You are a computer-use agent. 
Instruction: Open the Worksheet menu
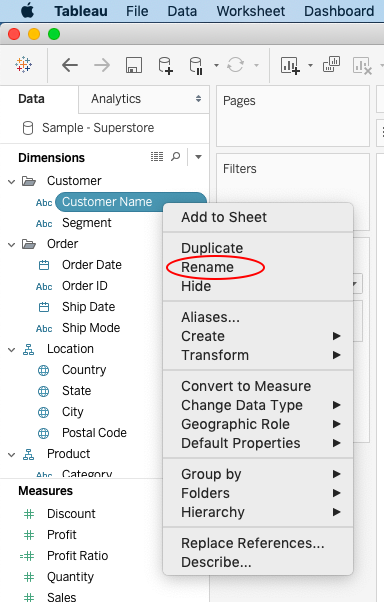pos(250,11)
